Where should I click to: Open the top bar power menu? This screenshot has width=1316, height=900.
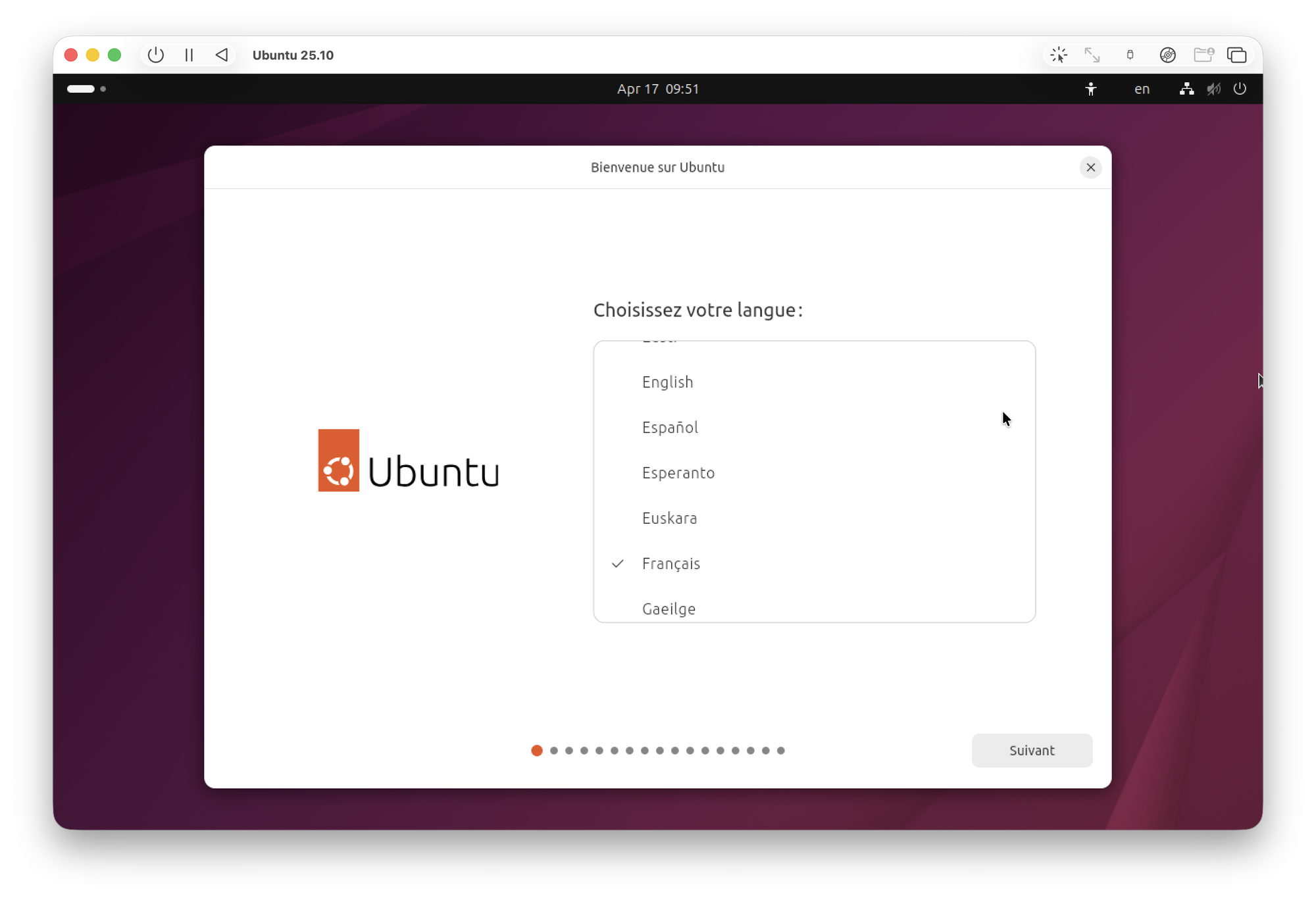pyautogui.click(x=1240, y=89)
